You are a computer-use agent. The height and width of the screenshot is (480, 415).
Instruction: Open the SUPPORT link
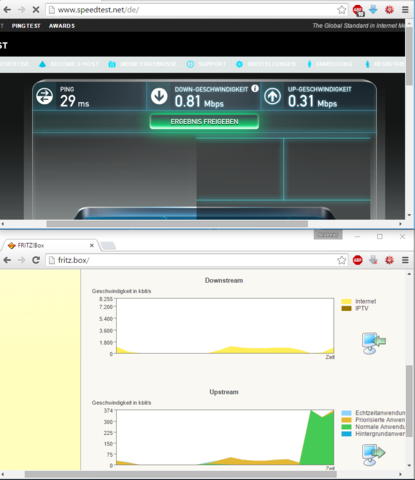207,64
